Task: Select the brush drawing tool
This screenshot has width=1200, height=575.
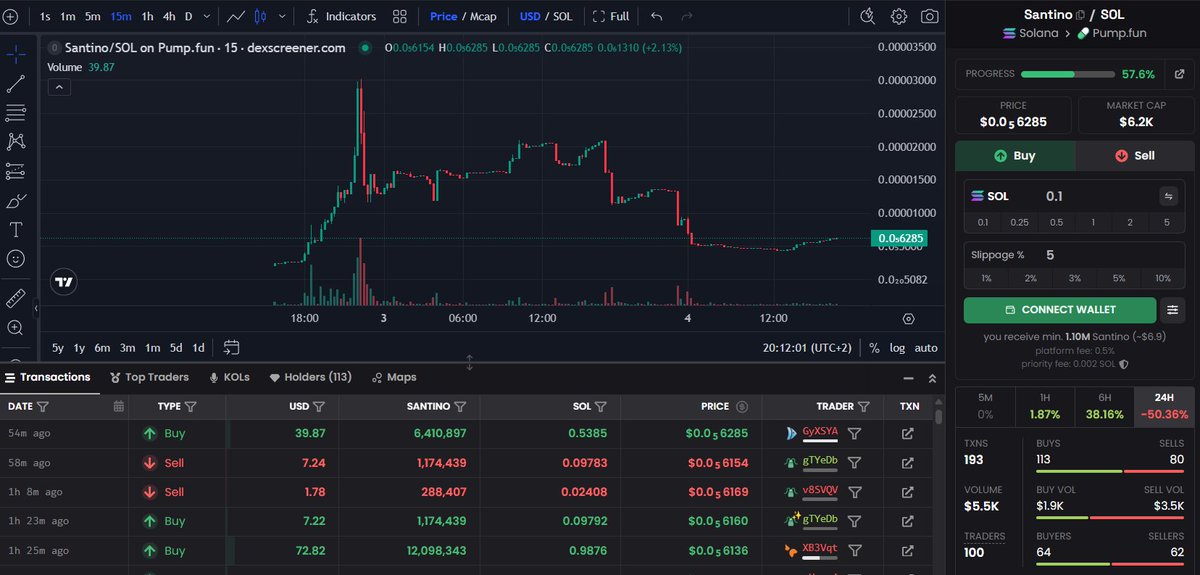Action: tap(16, 200)
